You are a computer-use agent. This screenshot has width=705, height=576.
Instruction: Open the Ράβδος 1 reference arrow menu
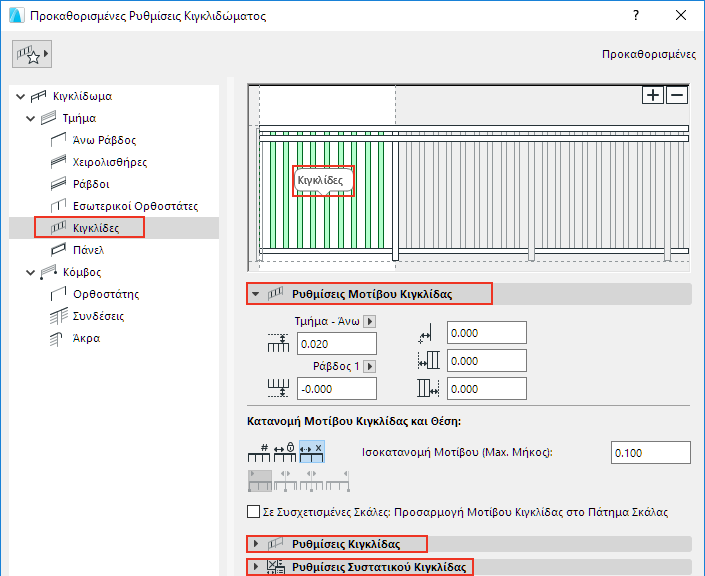click(370, 366)
